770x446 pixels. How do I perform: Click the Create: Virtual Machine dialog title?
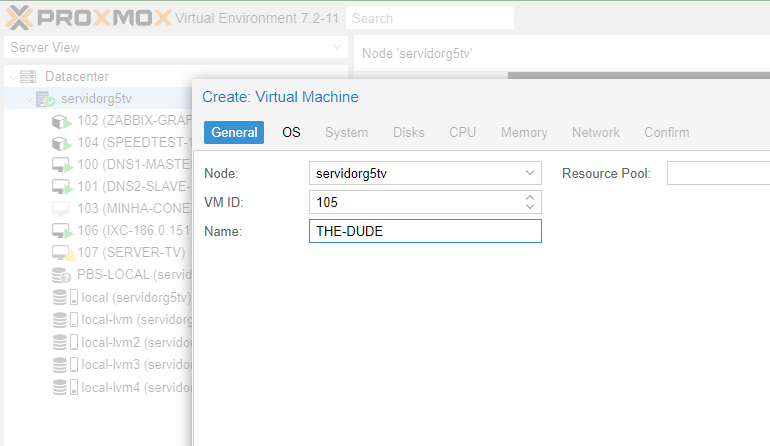280,97
